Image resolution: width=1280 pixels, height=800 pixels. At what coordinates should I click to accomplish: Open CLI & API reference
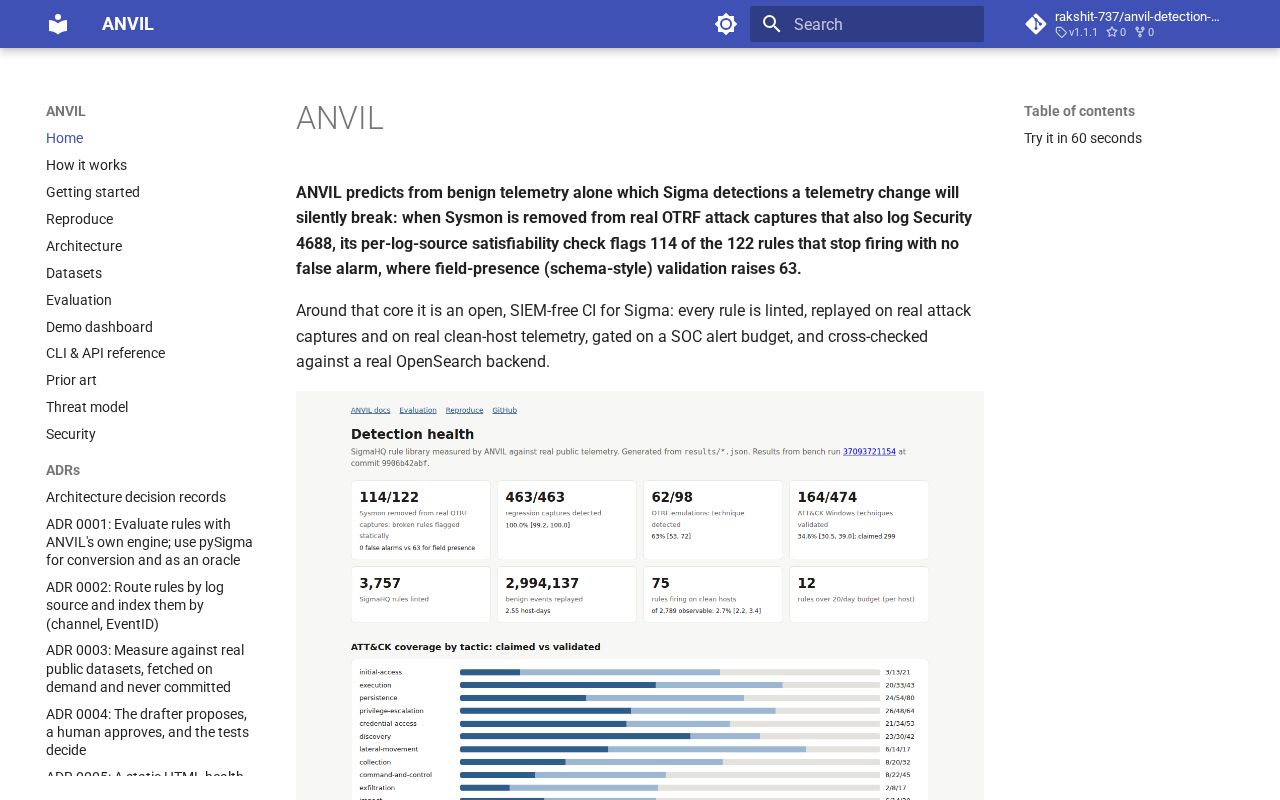pos(105,353)
